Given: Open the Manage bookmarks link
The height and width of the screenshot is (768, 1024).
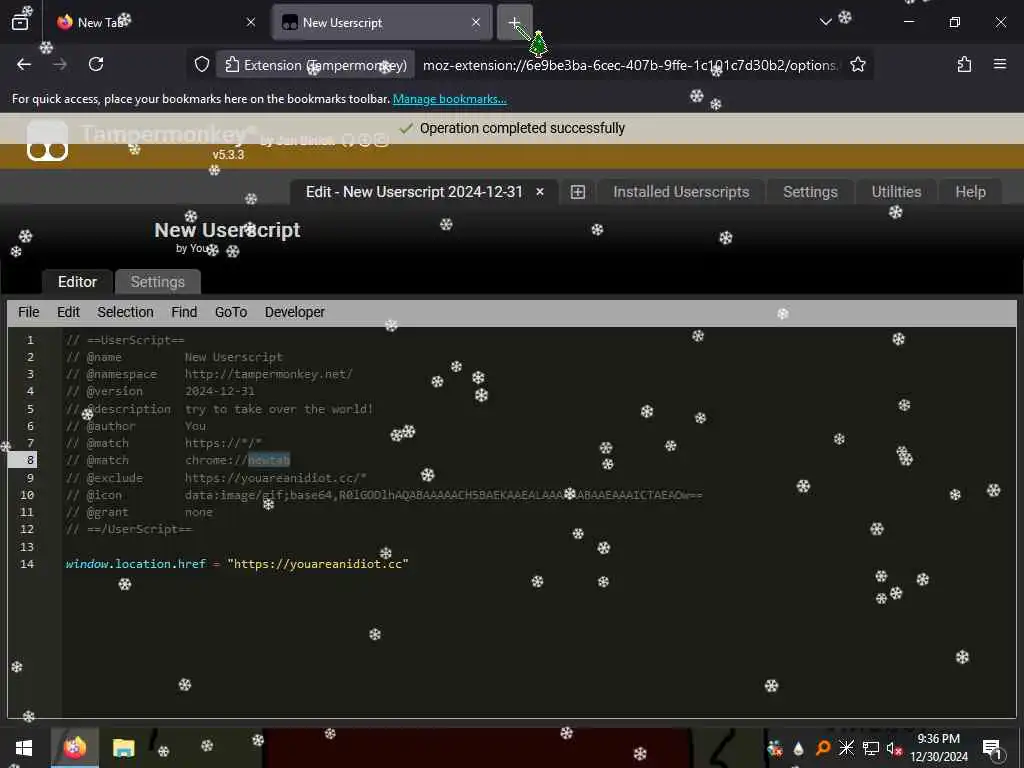Looking at the screenshot, I should pyautogui.click(x=449, y=99).
